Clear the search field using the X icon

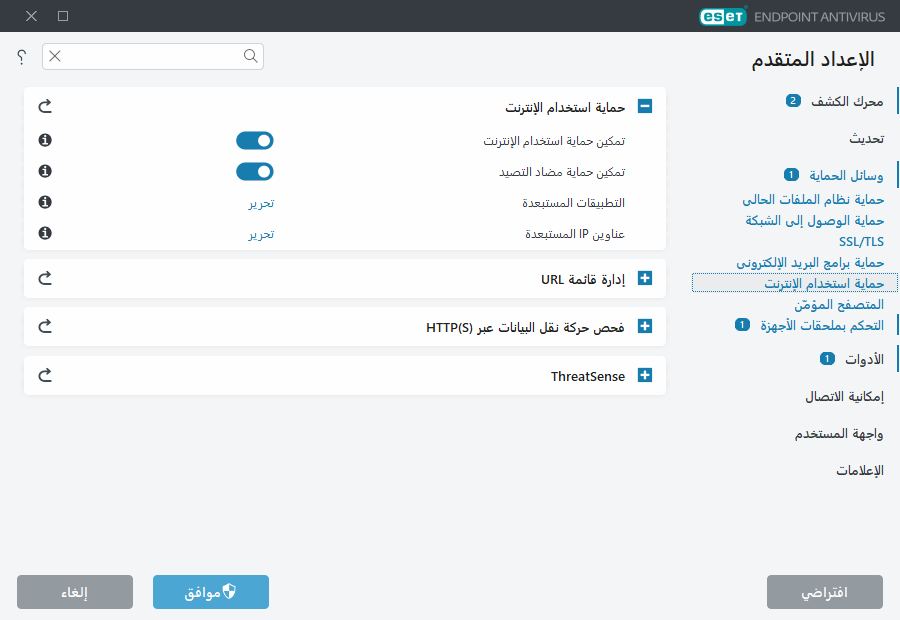pyautogui.click(x=55, y=57)
